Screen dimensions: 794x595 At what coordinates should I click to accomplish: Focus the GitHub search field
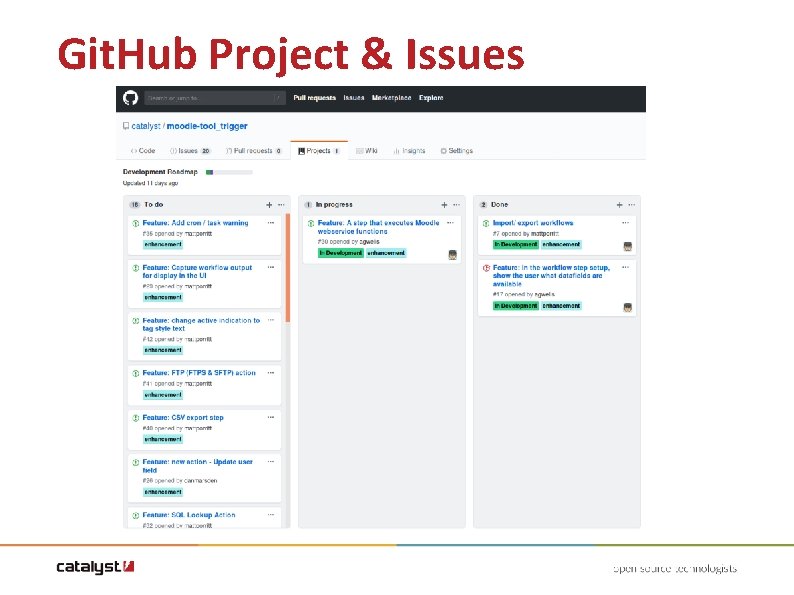coord(215,98)
